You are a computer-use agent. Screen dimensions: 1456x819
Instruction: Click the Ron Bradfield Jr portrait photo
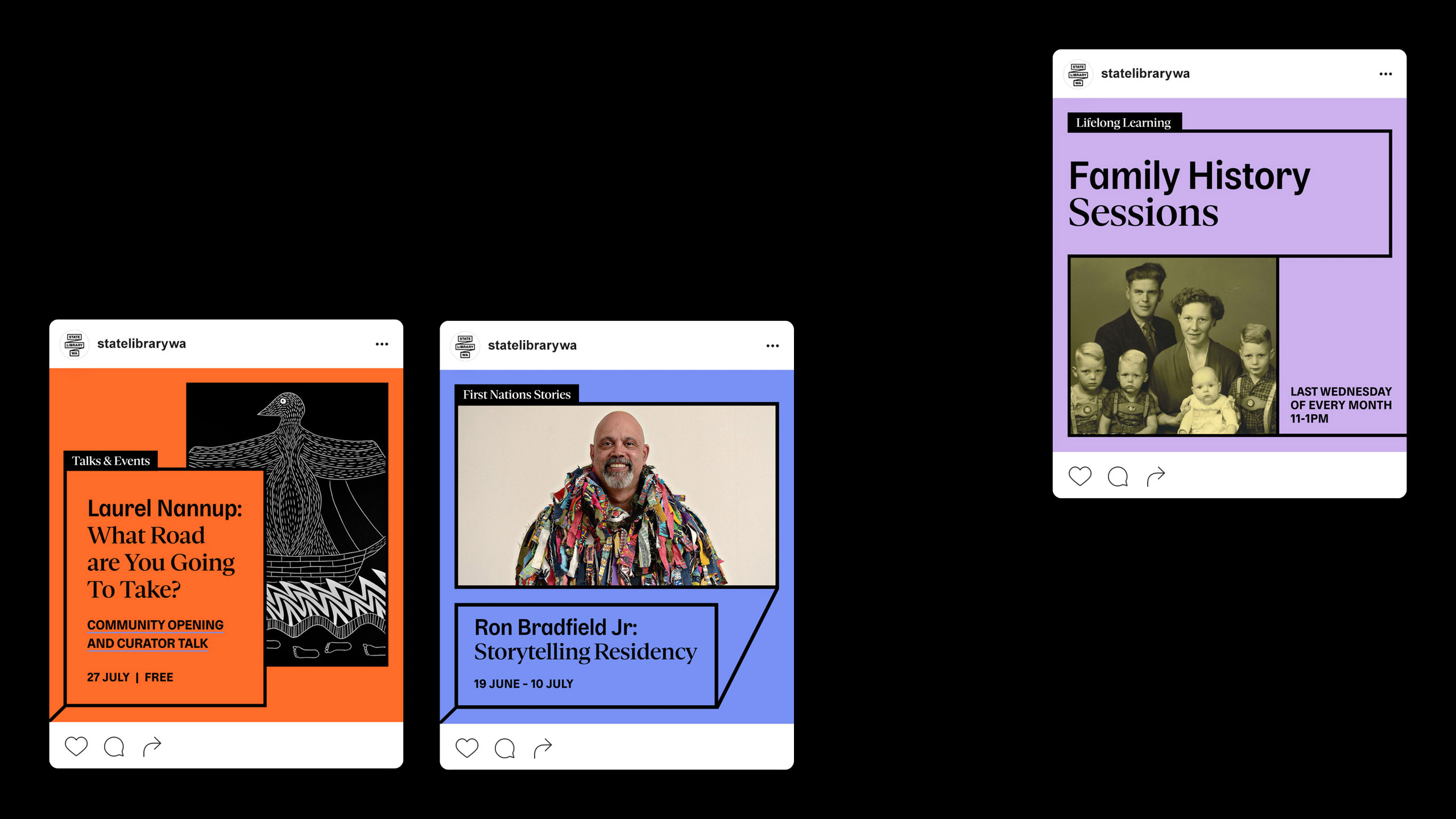617,495
